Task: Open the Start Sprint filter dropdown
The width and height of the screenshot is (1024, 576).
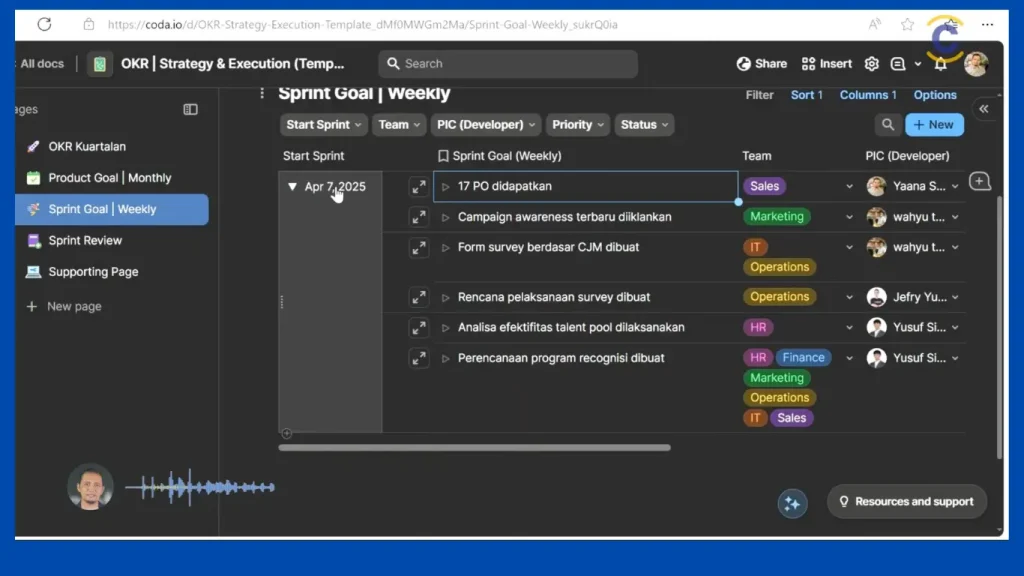Action: coord(324,125)
